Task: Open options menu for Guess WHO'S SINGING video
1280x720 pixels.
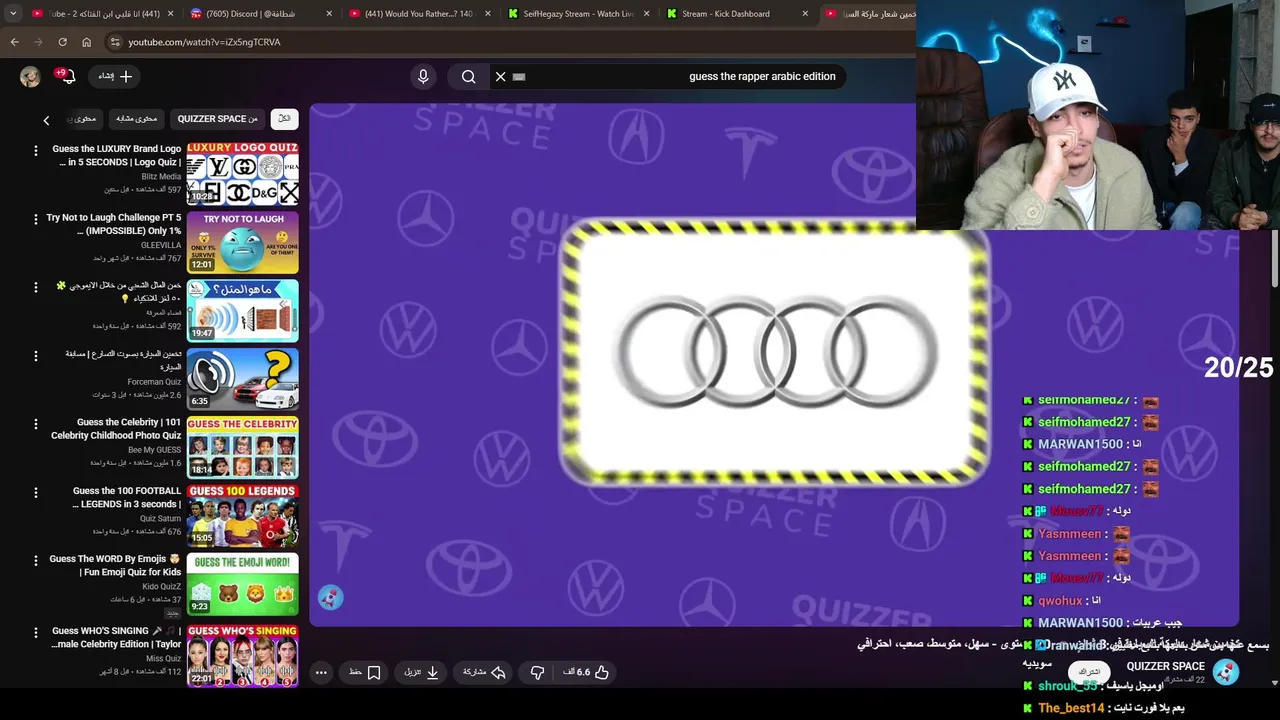Action: pos(36,632)
